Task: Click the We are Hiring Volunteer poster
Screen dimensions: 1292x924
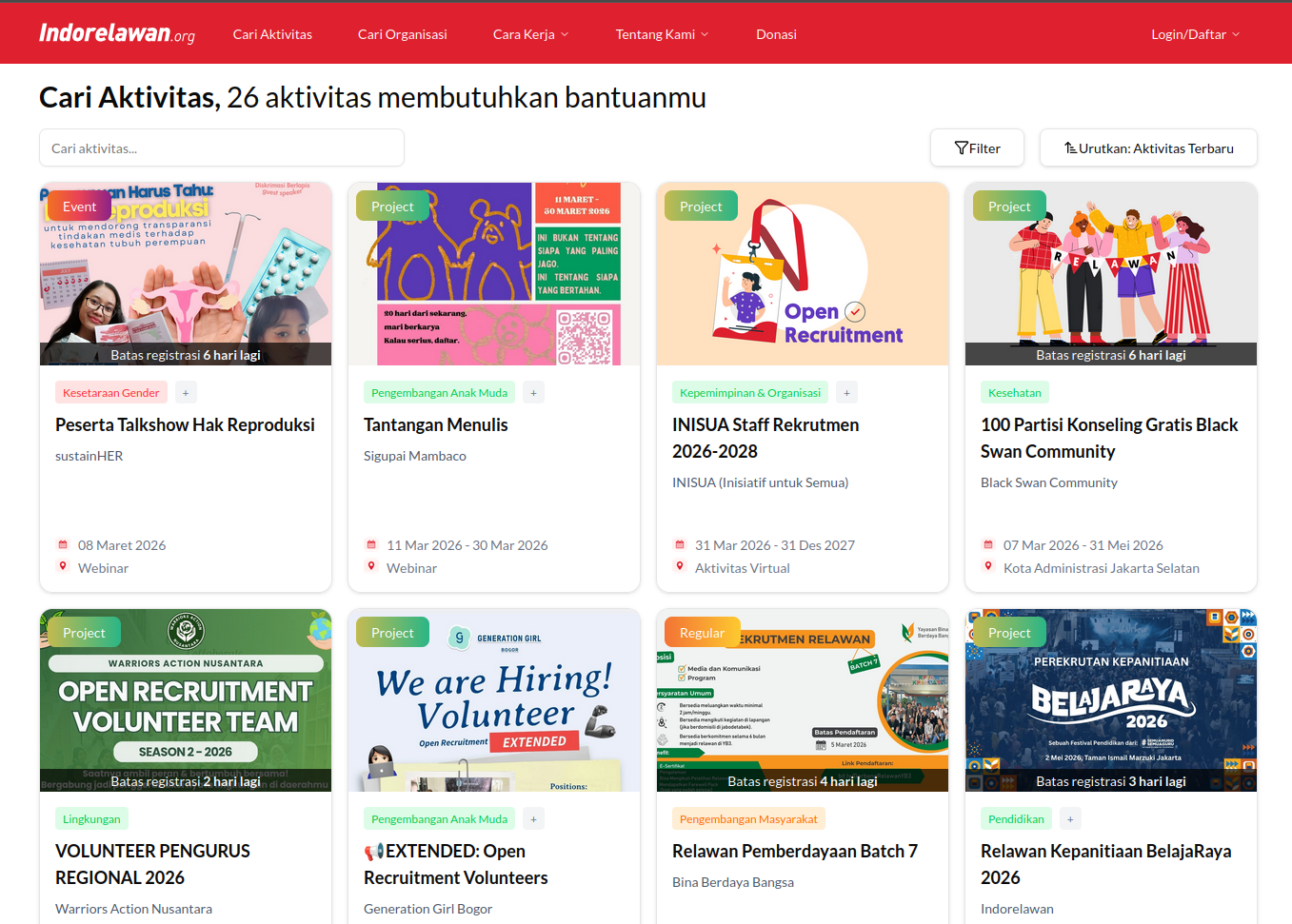Action: [494, 700]
